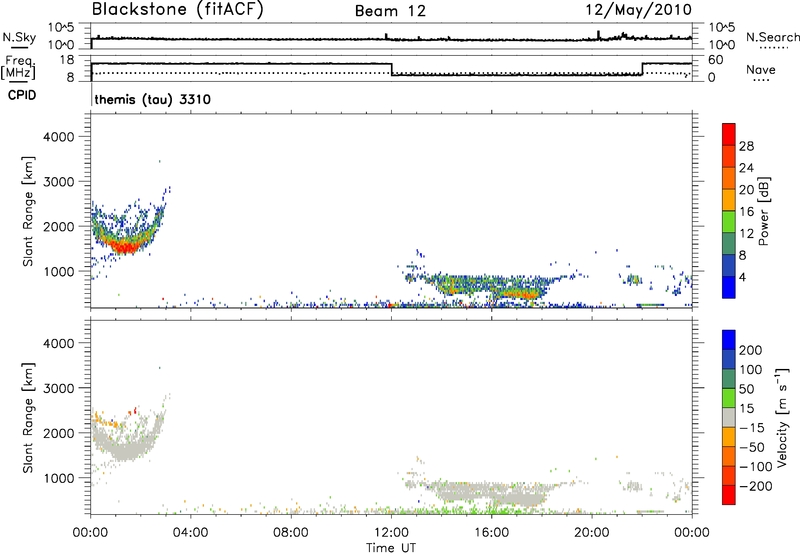Click the 'Freq. [MHz]' label

(19, 68)
